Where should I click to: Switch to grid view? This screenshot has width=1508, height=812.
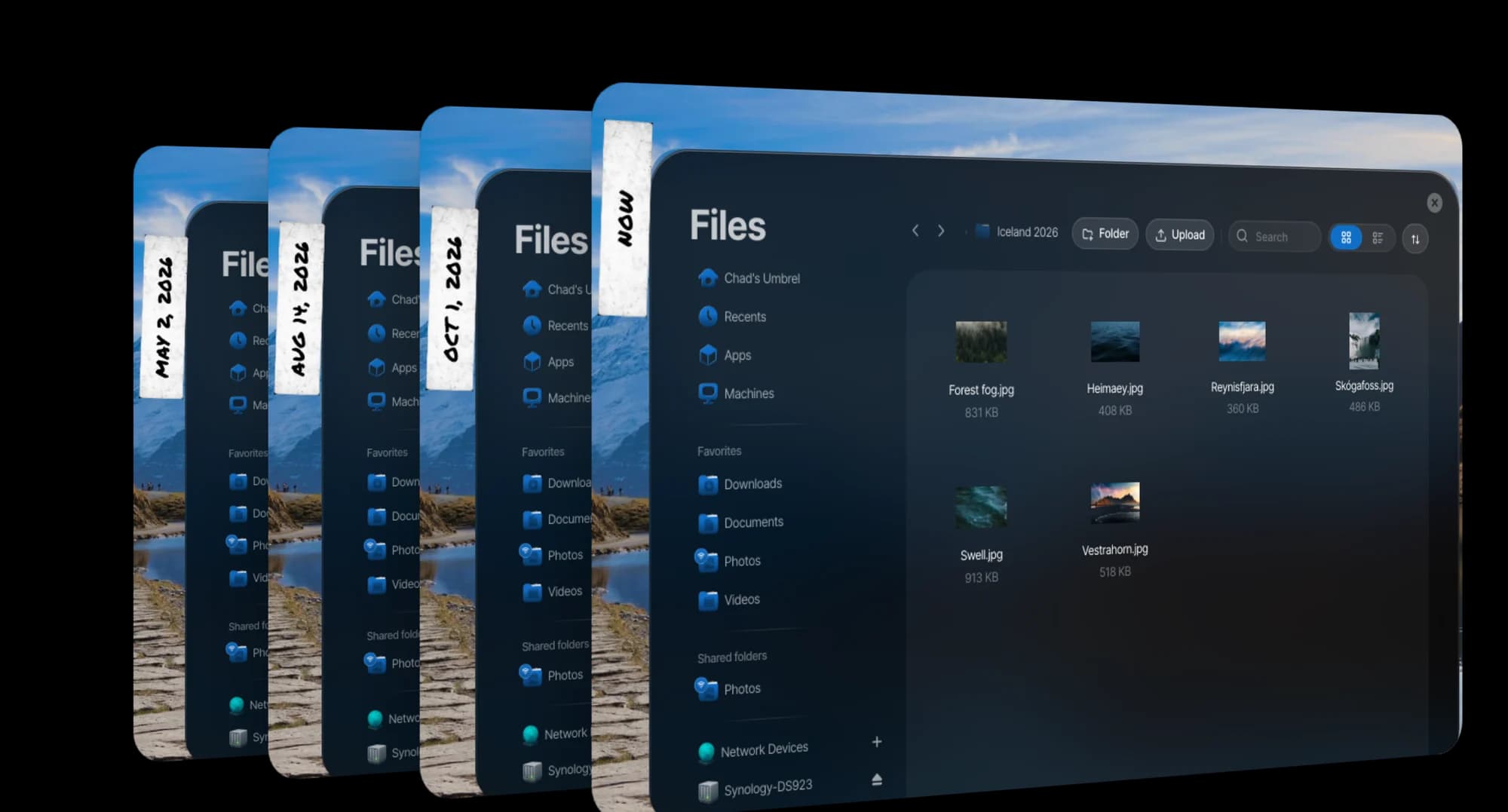pos(1346,237)
